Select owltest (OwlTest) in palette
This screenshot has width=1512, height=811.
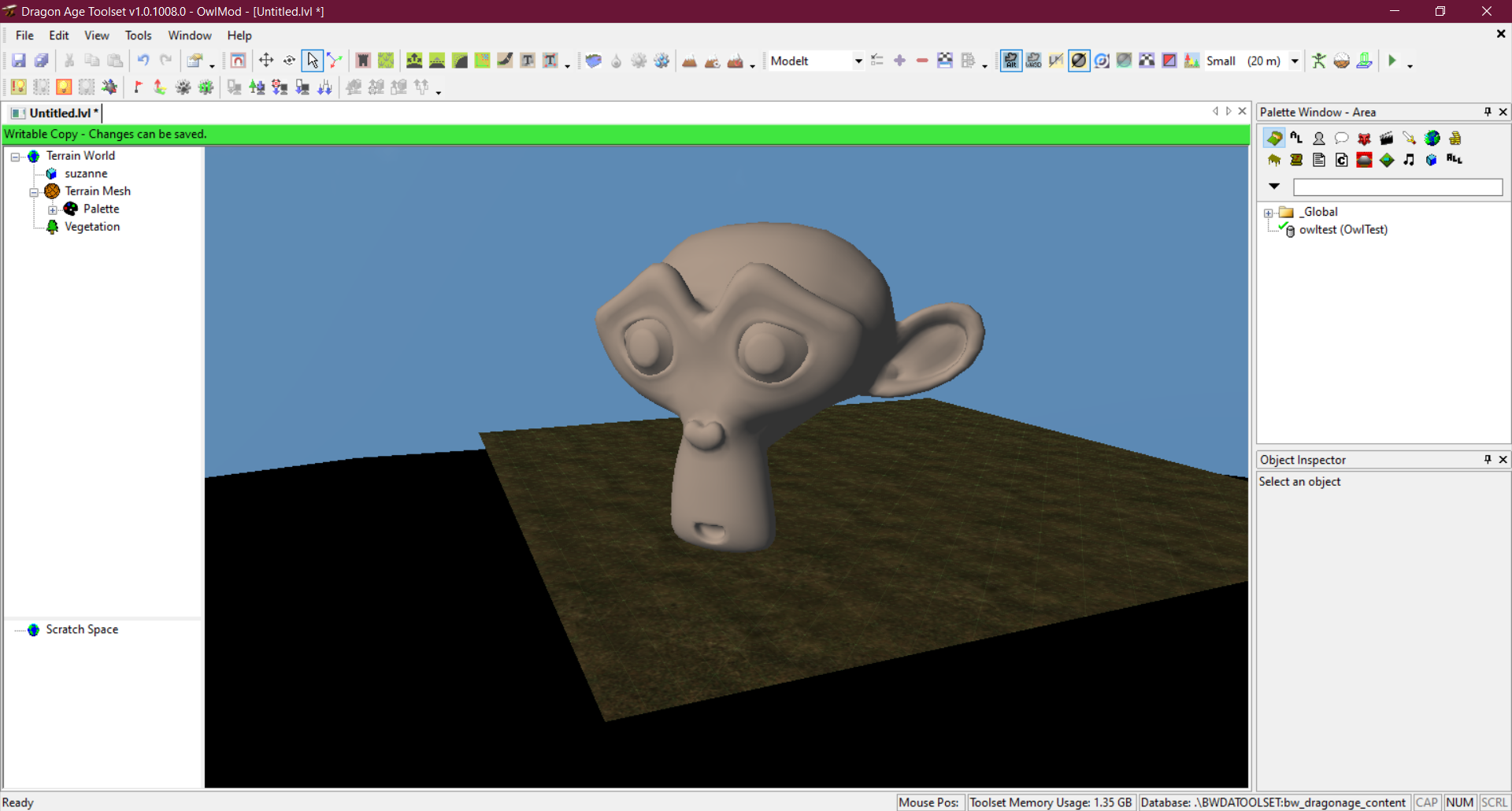(x=1343, y=230)
